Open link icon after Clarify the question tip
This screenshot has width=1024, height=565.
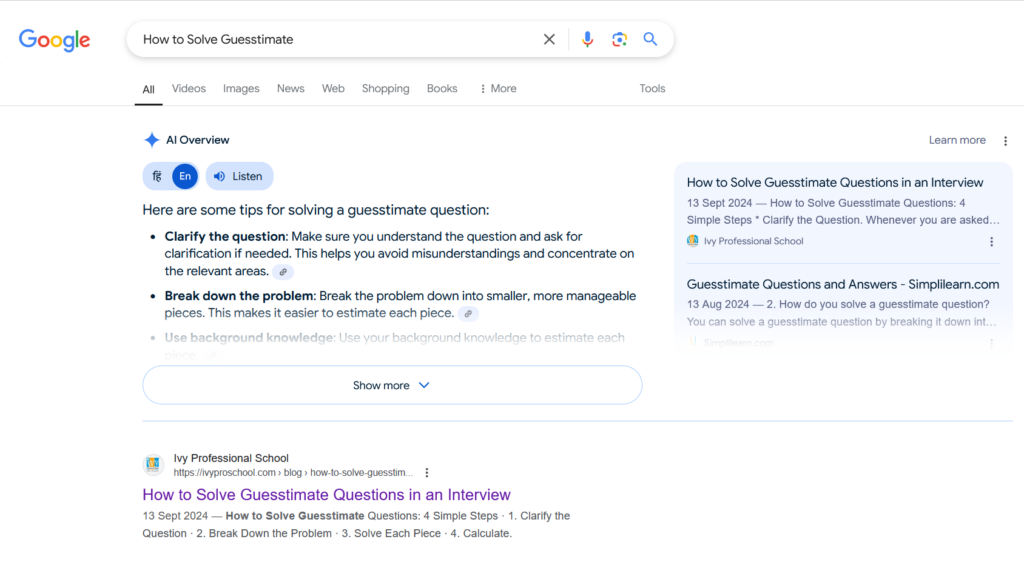tap(283, 272)
